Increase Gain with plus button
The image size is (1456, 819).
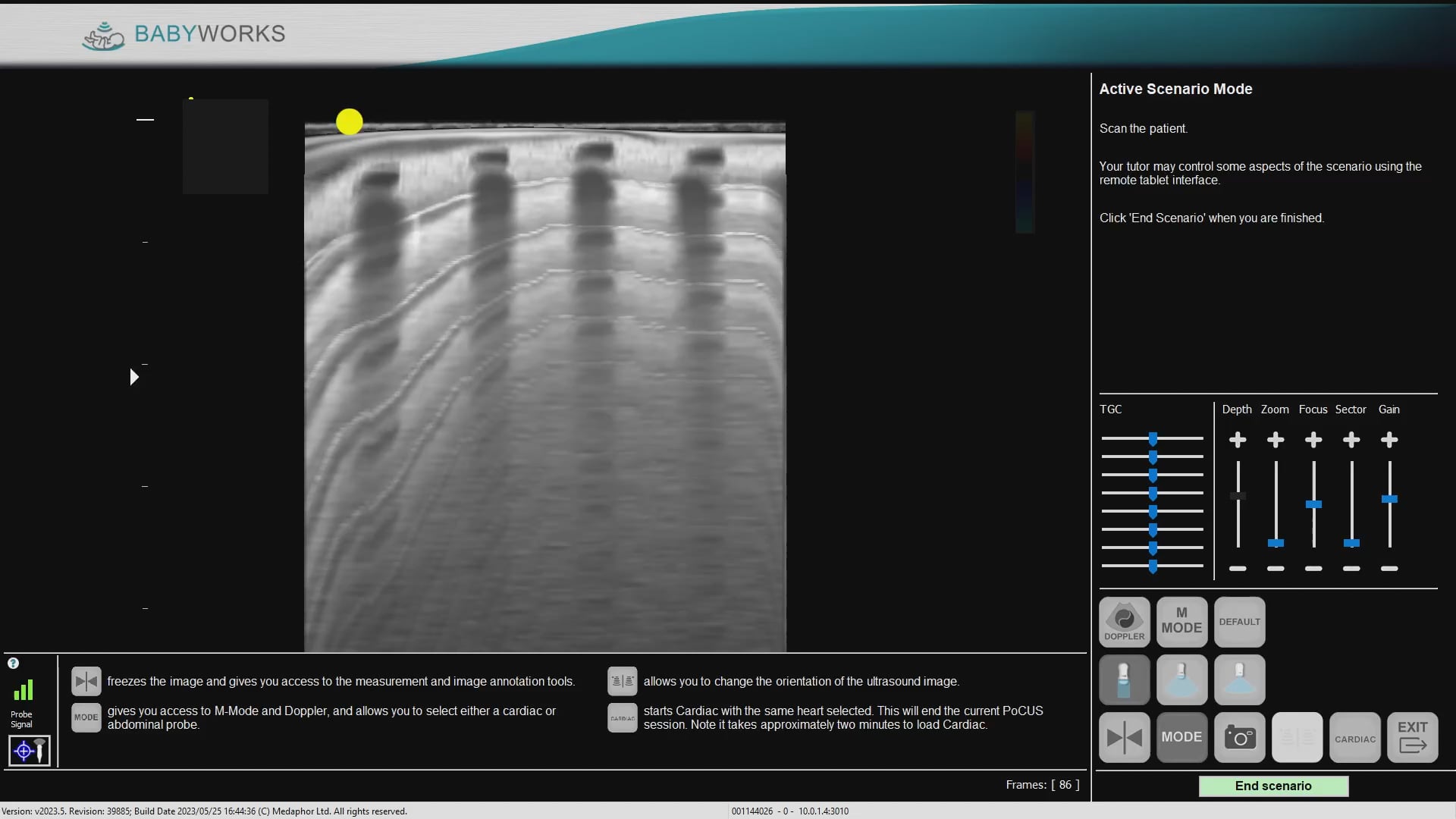coord(1389,440)
